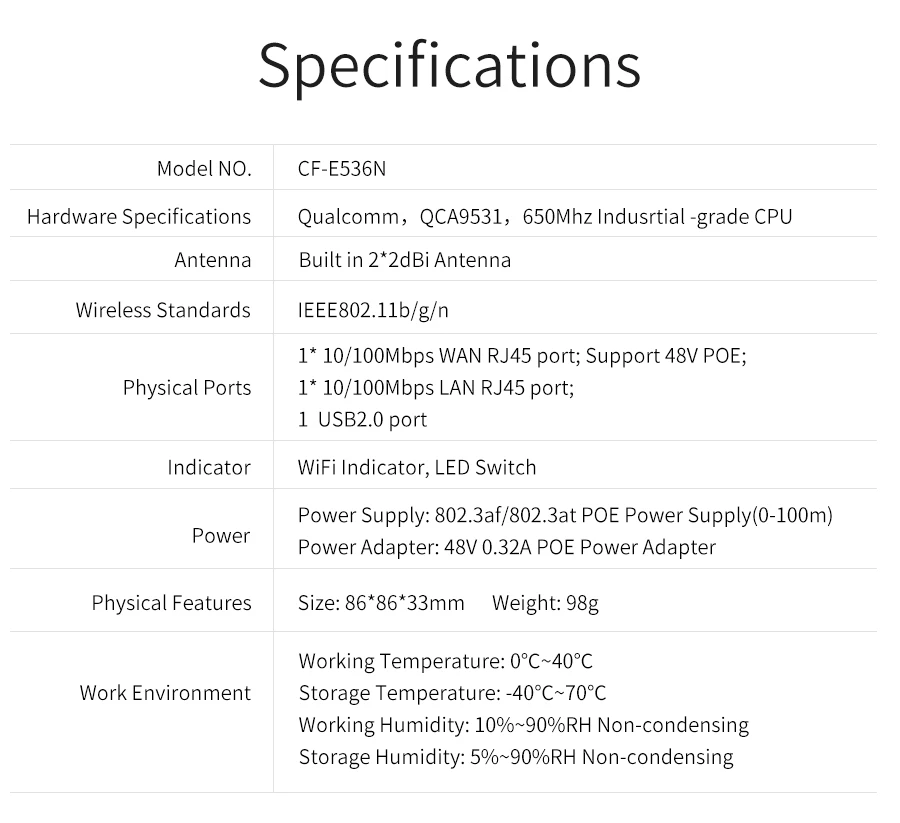Select the Power row label
900x823 pixels.
(x=221, y=536)
